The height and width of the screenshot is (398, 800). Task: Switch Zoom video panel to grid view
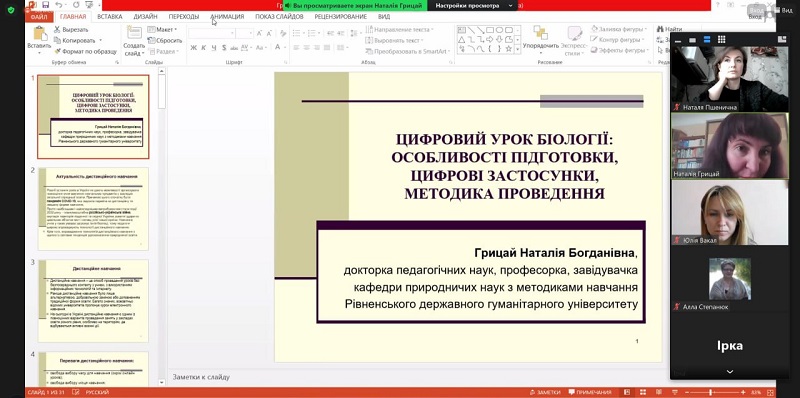pos(721,39)
